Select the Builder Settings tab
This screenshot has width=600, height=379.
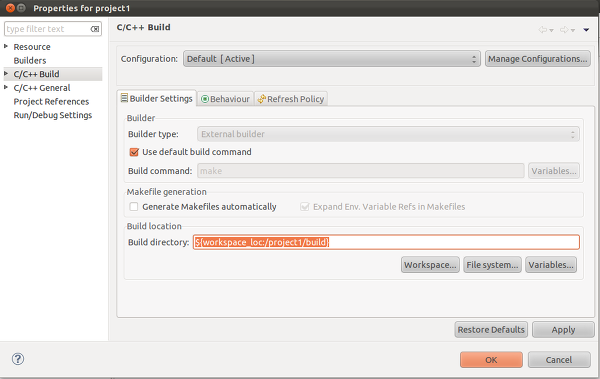[x=157, y=98]
